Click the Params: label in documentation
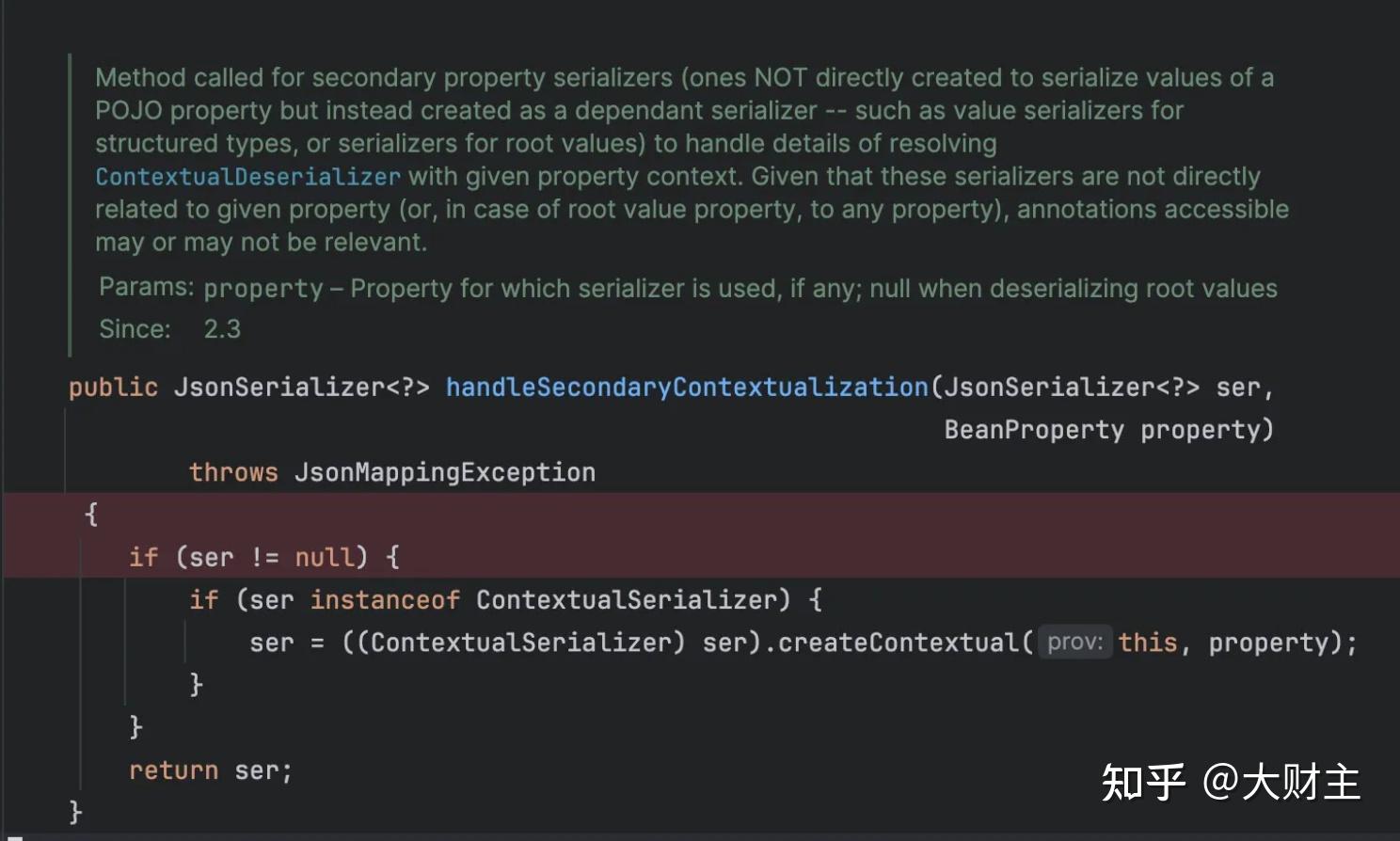Screen dimensions: 1400x841 coord(146,286)
